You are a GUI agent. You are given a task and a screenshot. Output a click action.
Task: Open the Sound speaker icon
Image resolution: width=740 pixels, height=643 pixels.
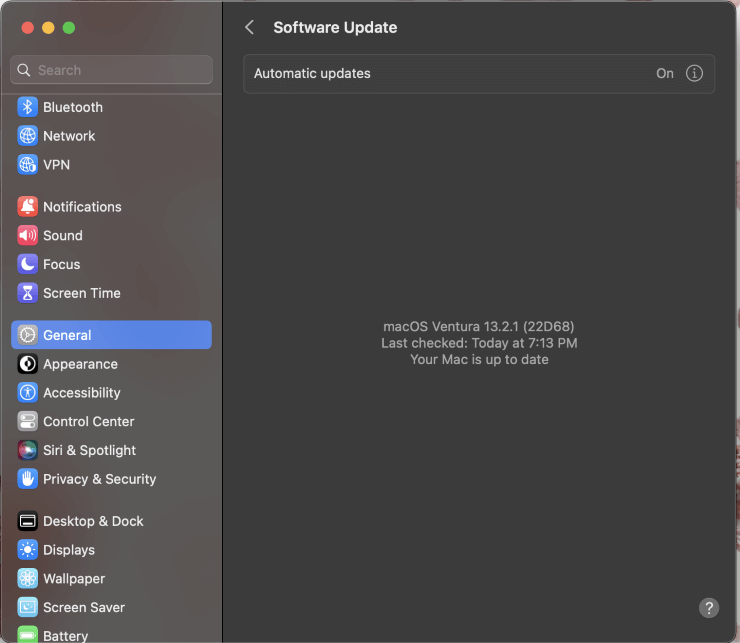(x=28, y=236)
